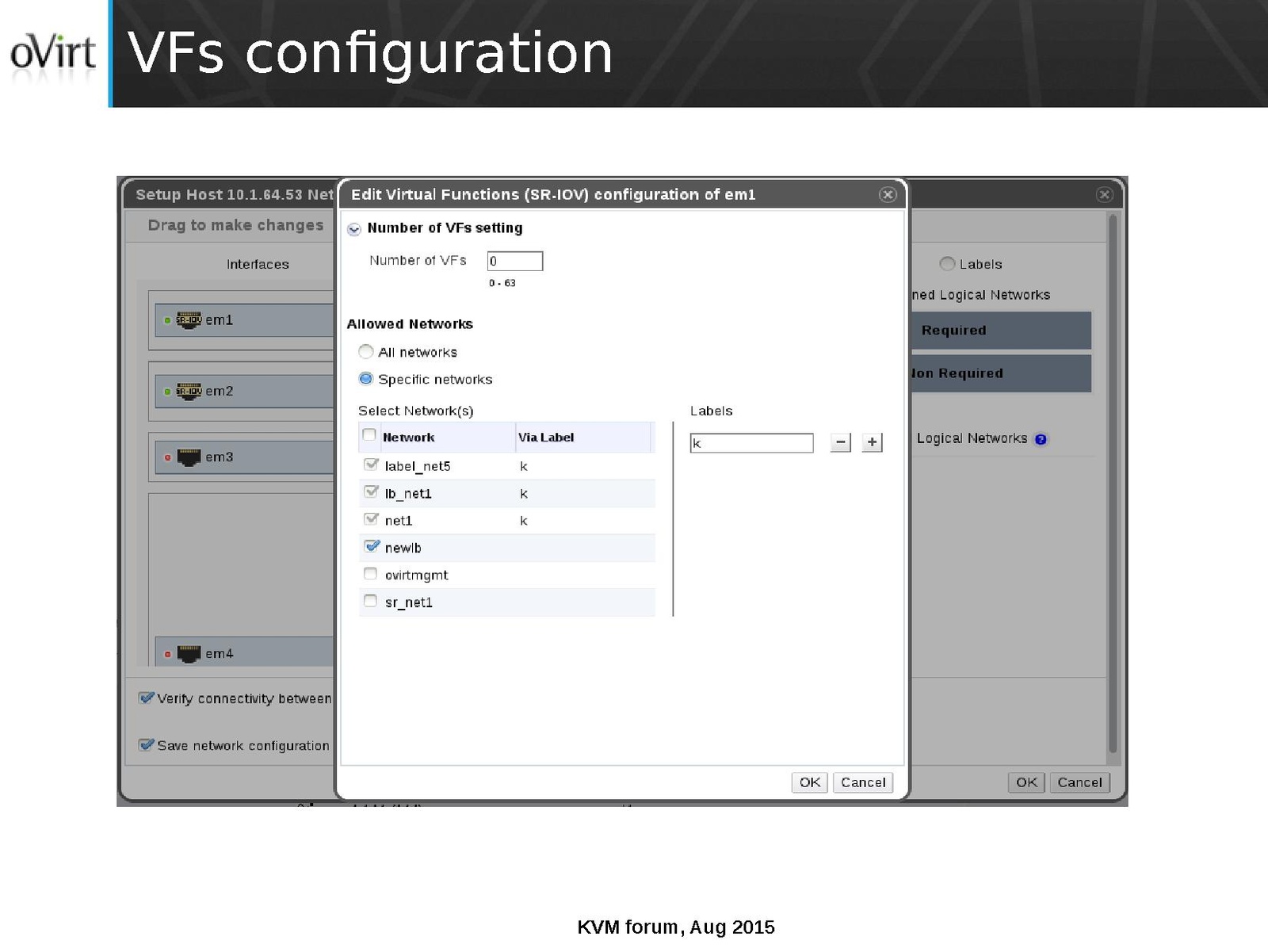Viewport: 1268px width, 952px height.
Task: Select the All networks radio option
Action: pos(365,351)
